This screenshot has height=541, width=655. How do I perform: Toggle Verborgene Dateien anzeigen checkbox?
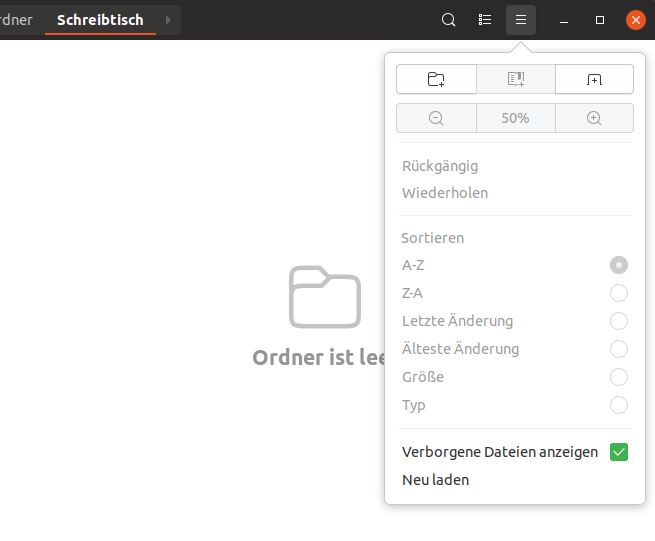(x=619, y=452)
